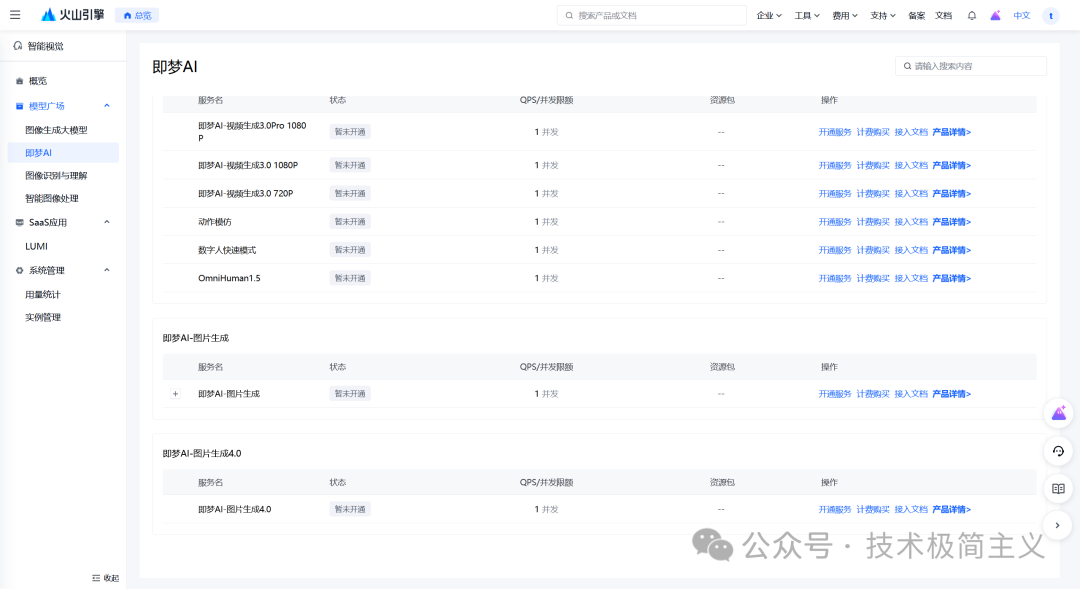Click 计费购买 for 动作模仿

click(873, 222)
